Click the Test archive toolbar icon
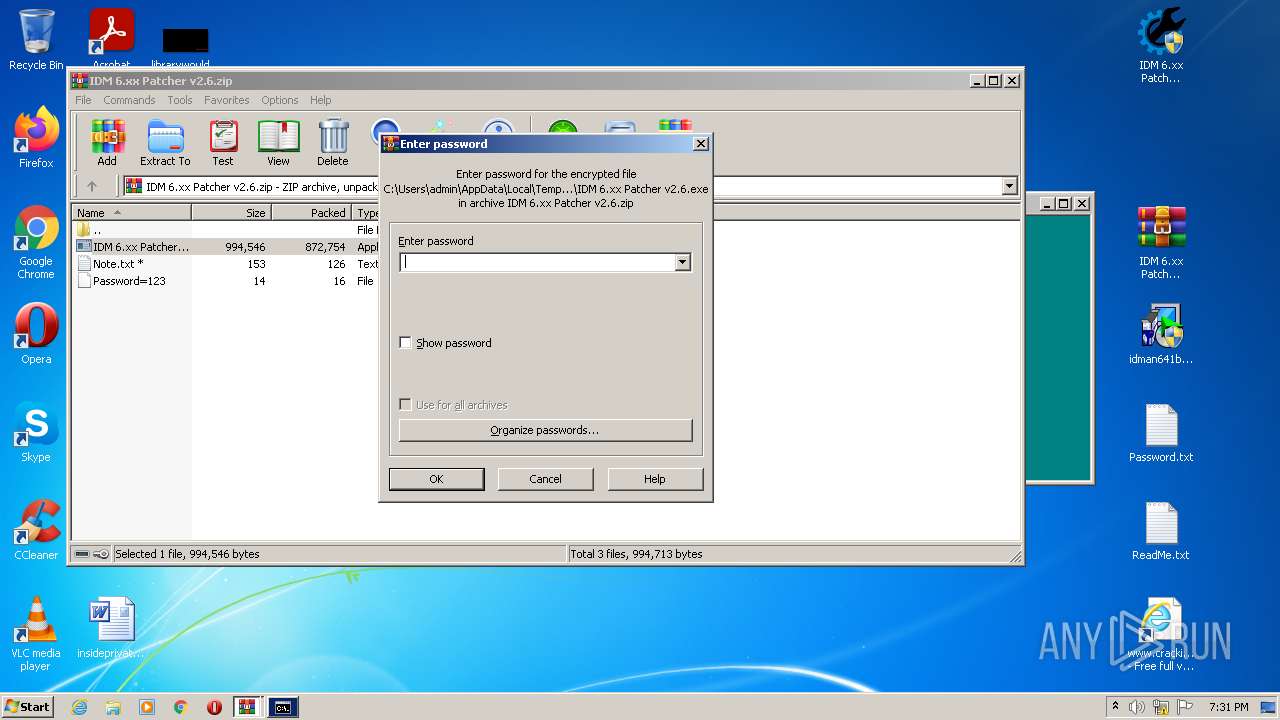 [223, 143]
